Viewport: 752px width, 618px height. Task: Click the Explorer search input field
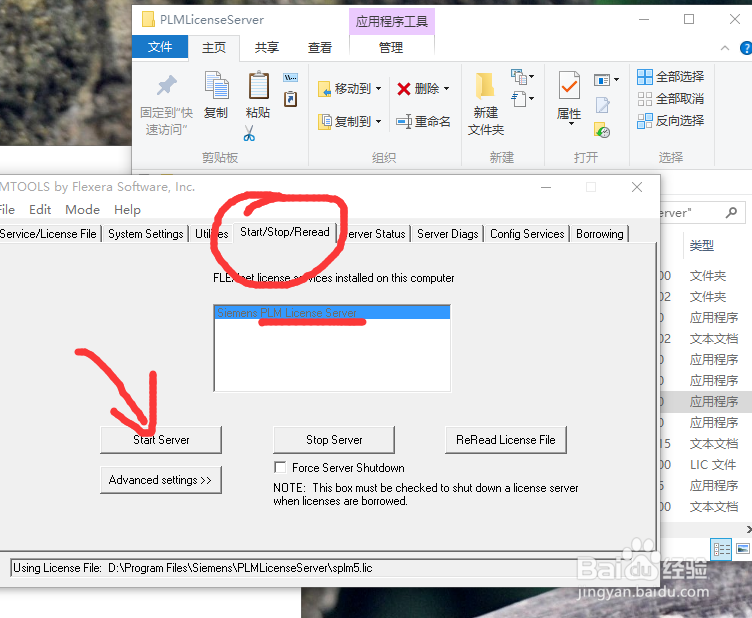click(691, 212)
